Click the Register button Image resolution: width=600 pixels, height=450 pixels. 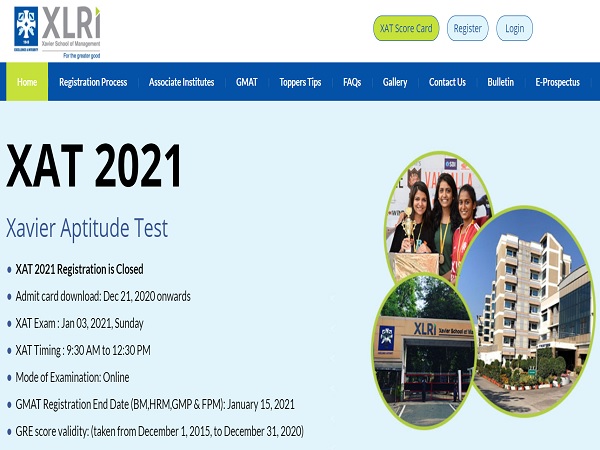(468, 28)
